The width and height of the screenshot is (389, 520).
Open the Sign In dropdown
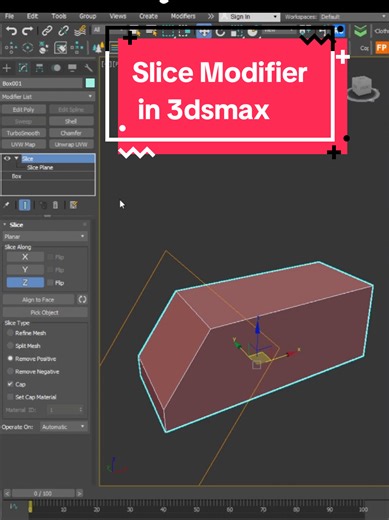pos(249,17)
